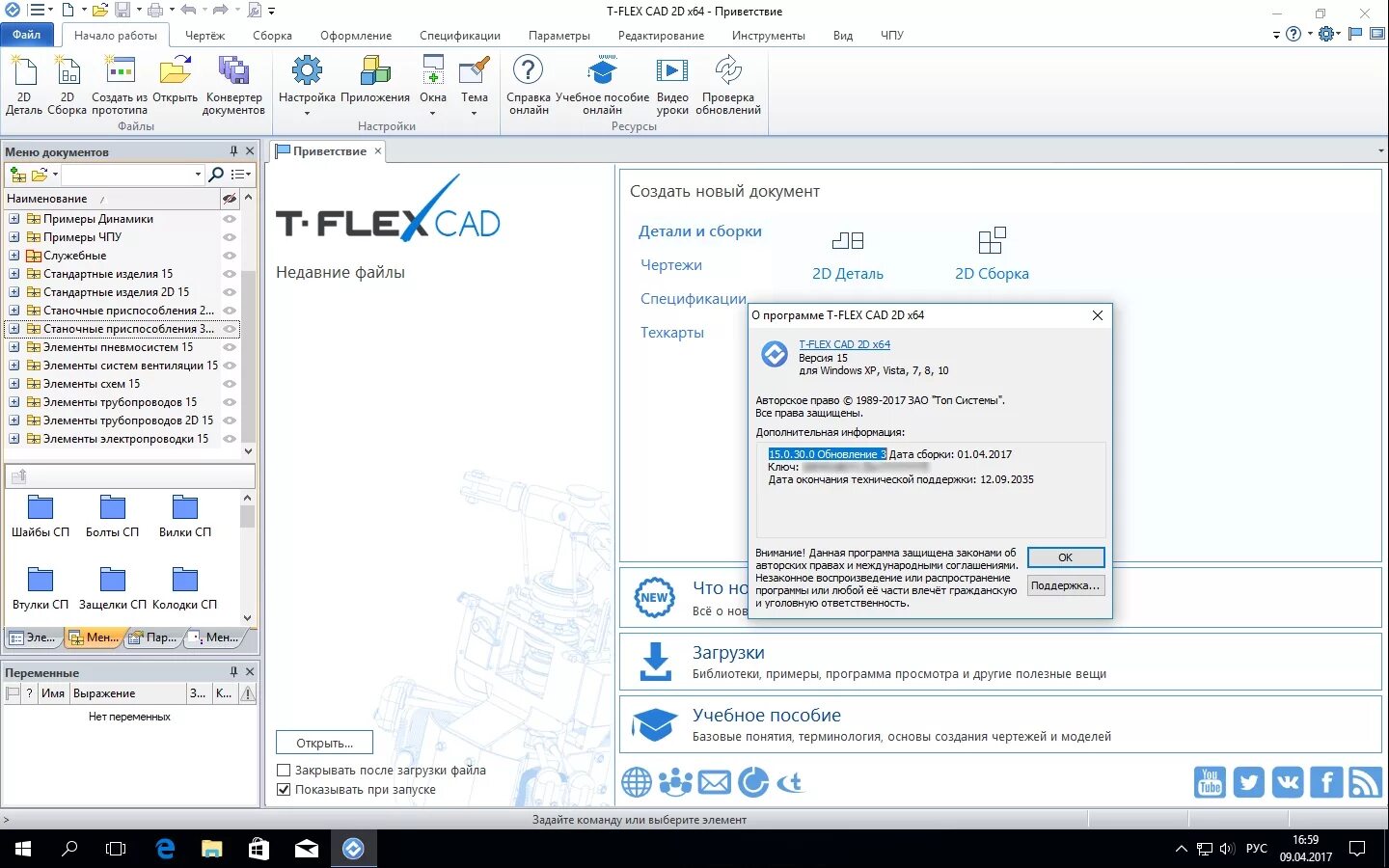Switch to Чертёж ribbon tab

(204, 36)
